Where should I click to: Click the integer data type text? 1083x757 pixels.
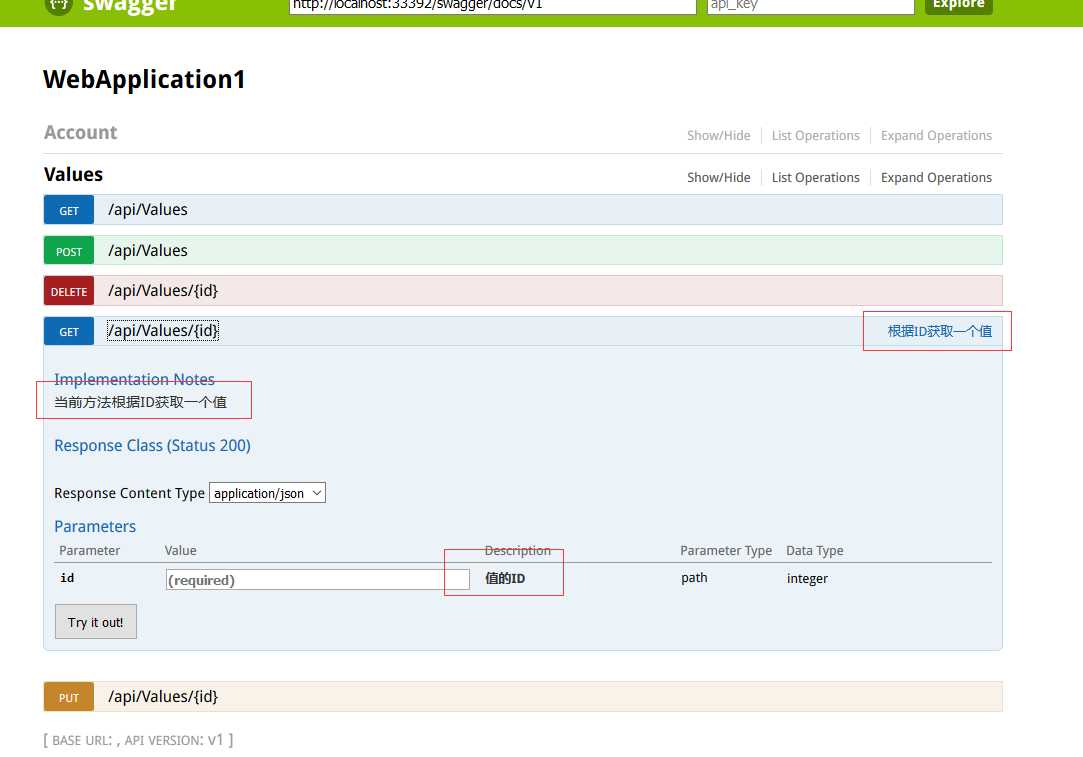(x=807, y=579)
